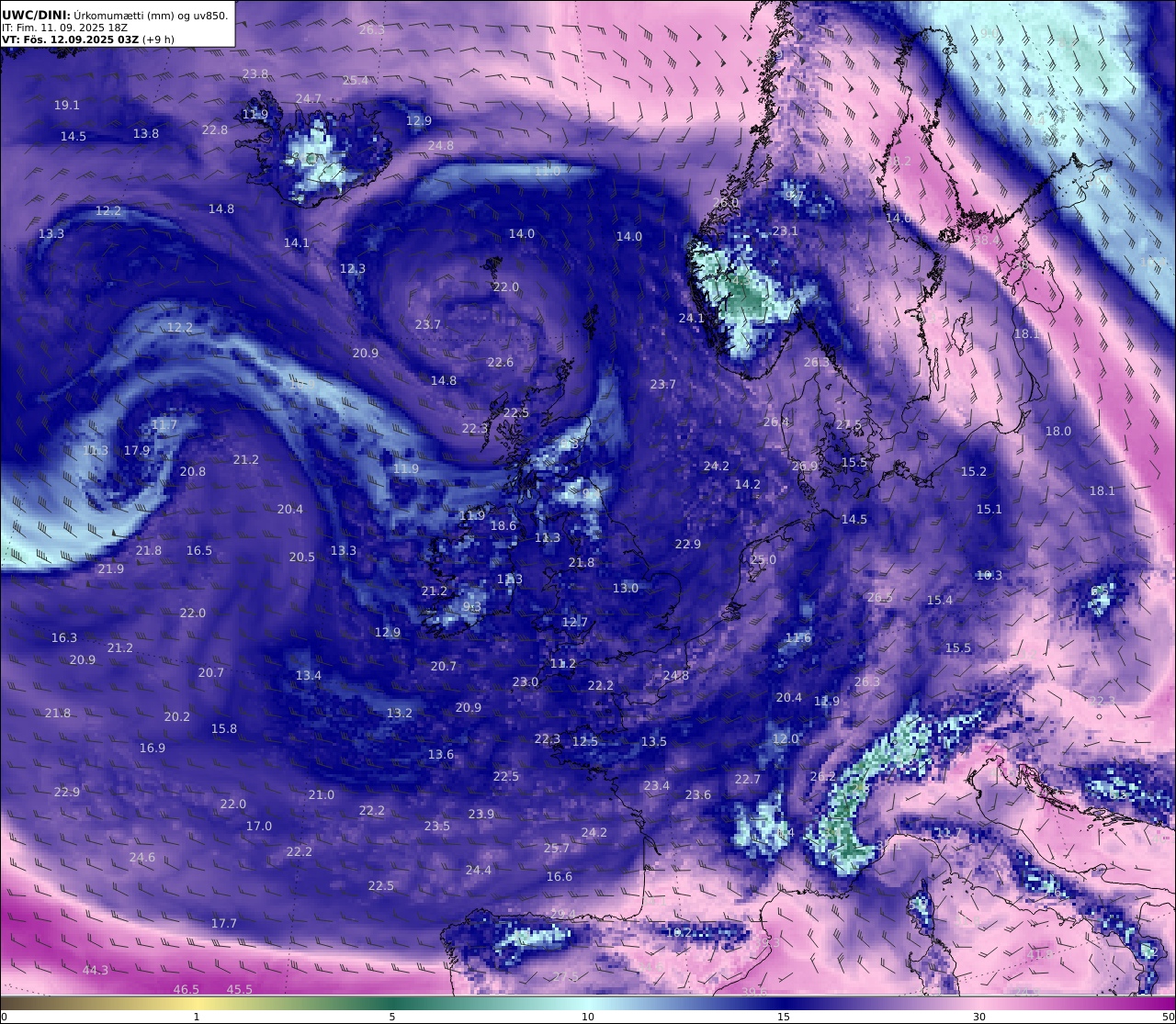Click the map value 26.0
The image size is (1176, 1024).
tap(725, 203)
